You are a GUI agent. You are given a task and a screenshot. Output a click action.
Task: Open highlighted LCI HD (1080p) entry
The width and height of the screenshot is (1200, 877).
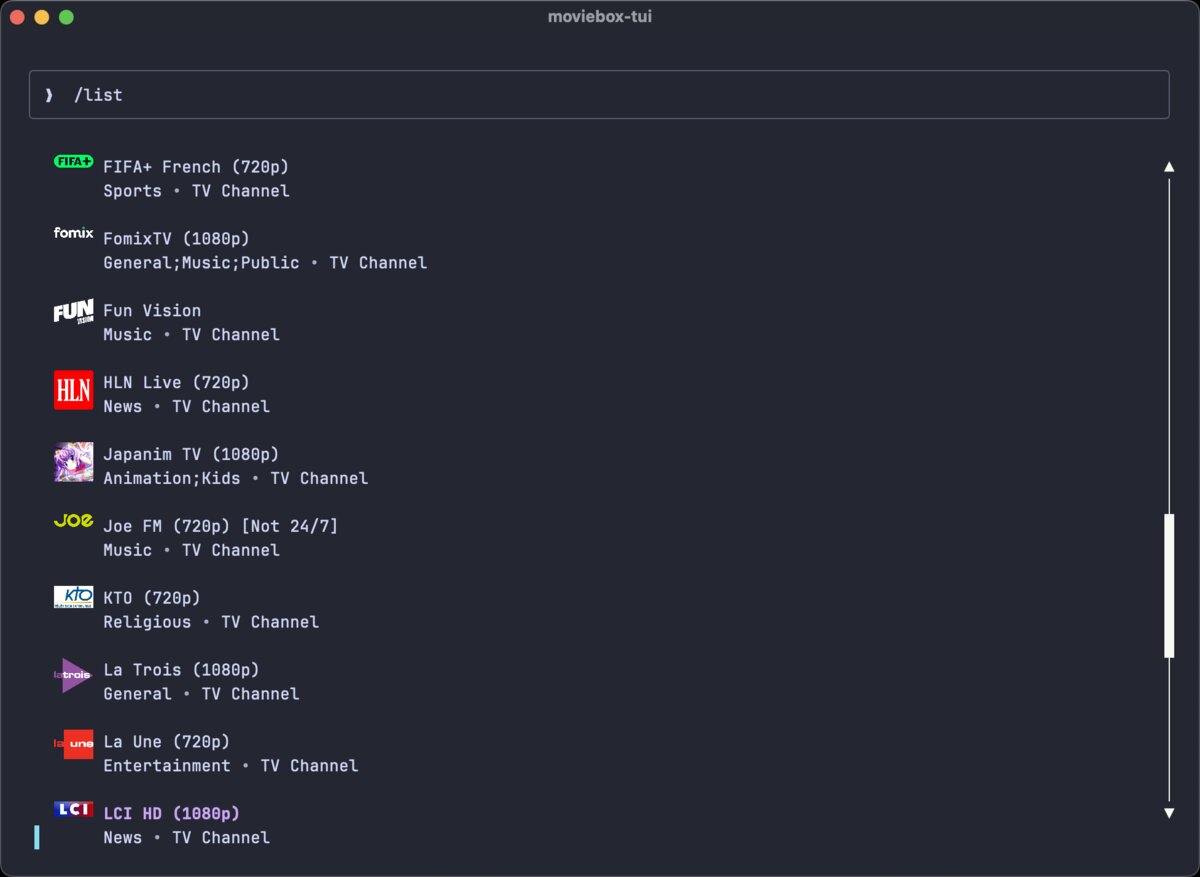pos(172,815)
